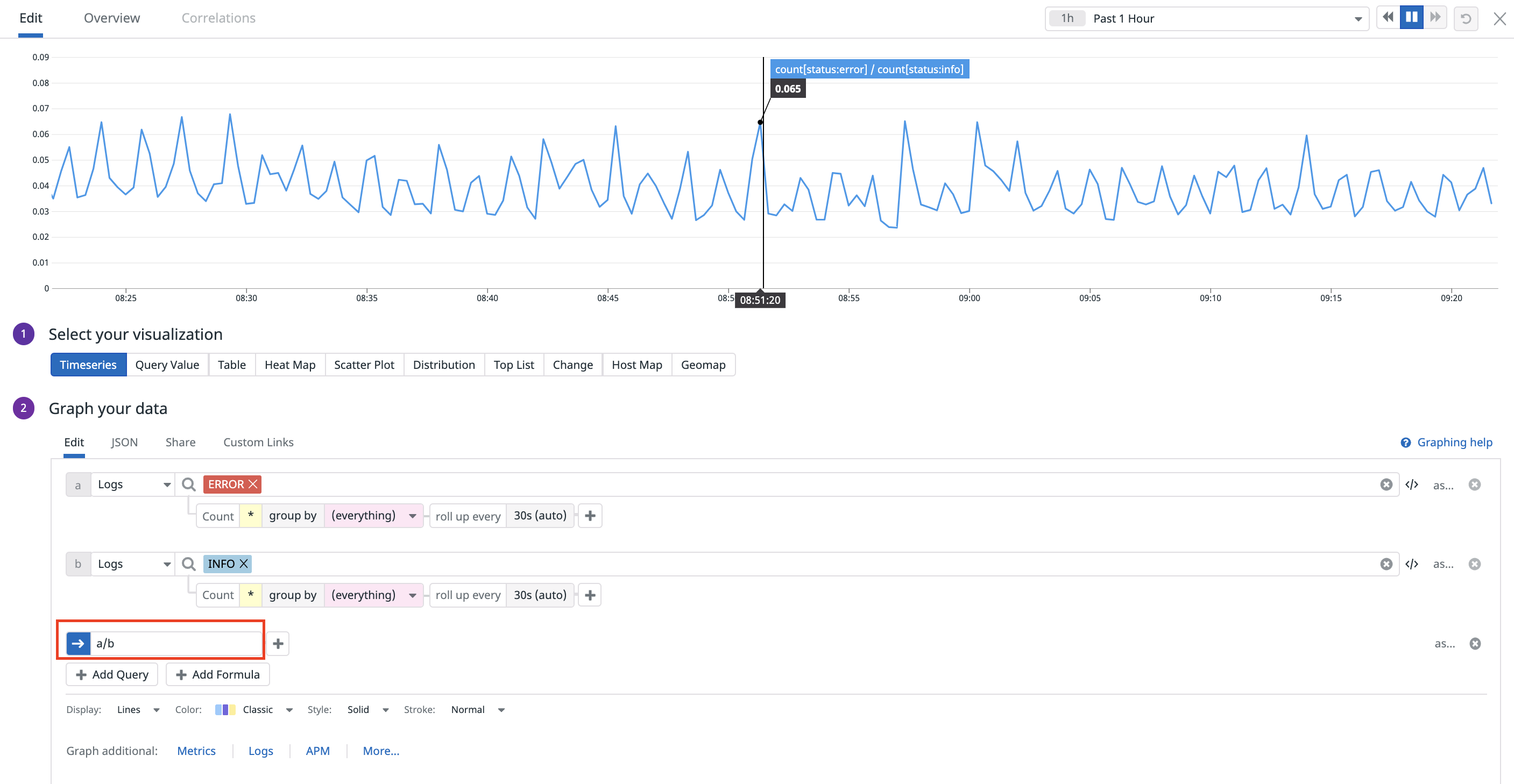Image resolution: width=1514 pixels, height=784 pixels.
Task: Open the JSON tab
Action: 124,442
